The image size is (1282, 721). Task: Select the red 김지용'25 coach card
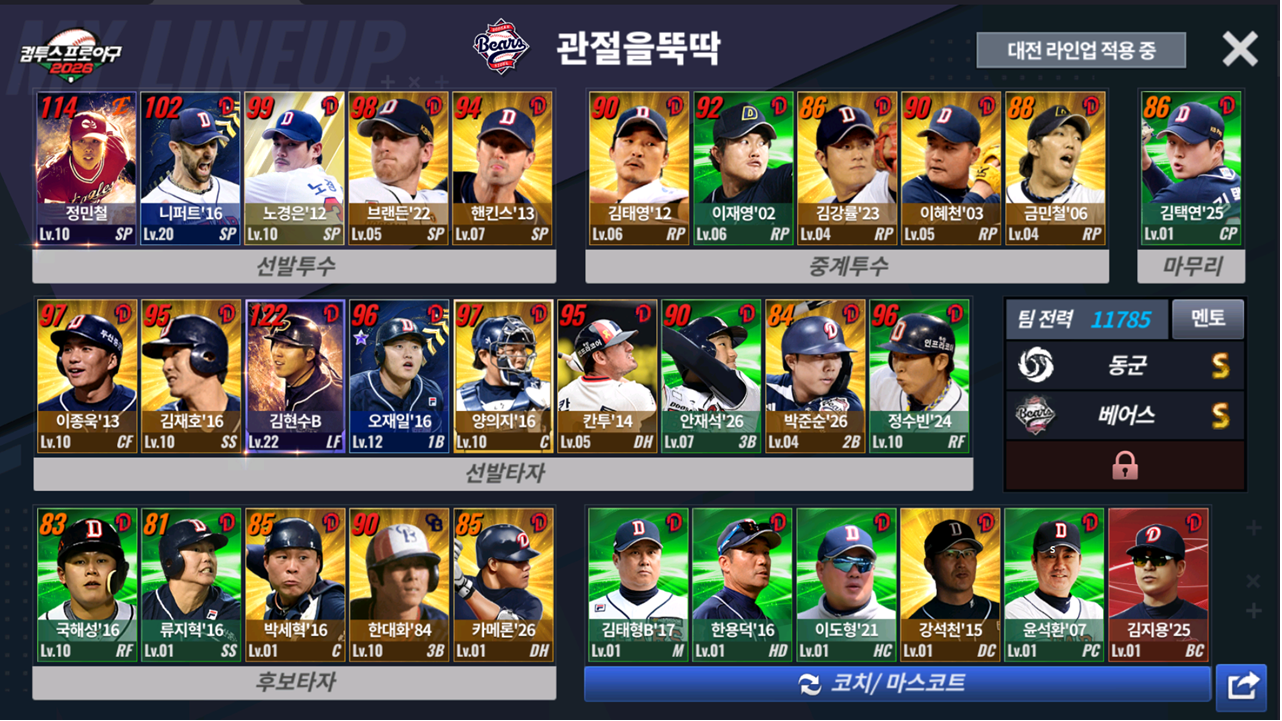coord(1158,585)
